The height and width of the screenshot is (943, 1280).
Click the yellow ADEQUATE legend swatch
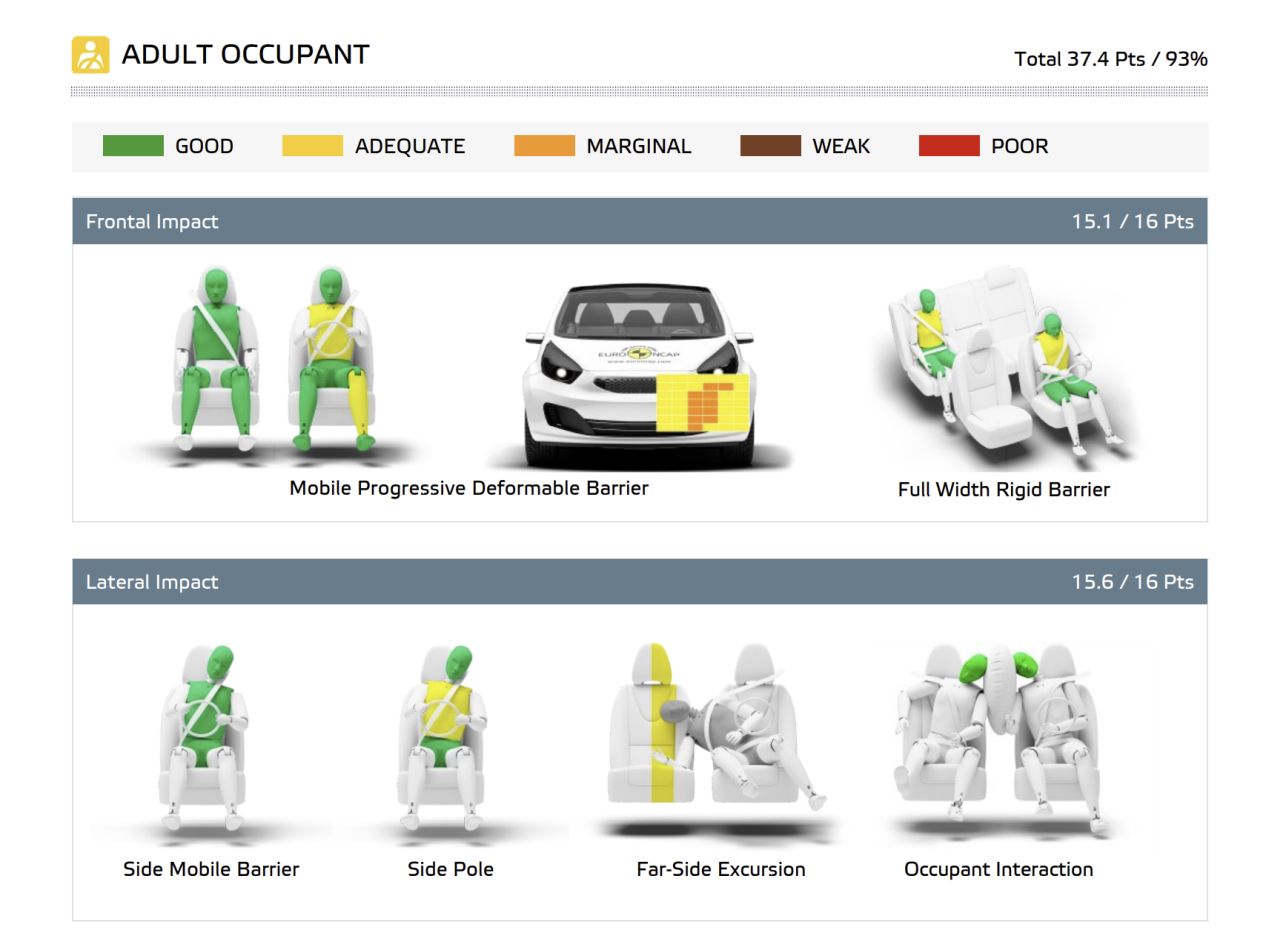(x=312, y=146)
